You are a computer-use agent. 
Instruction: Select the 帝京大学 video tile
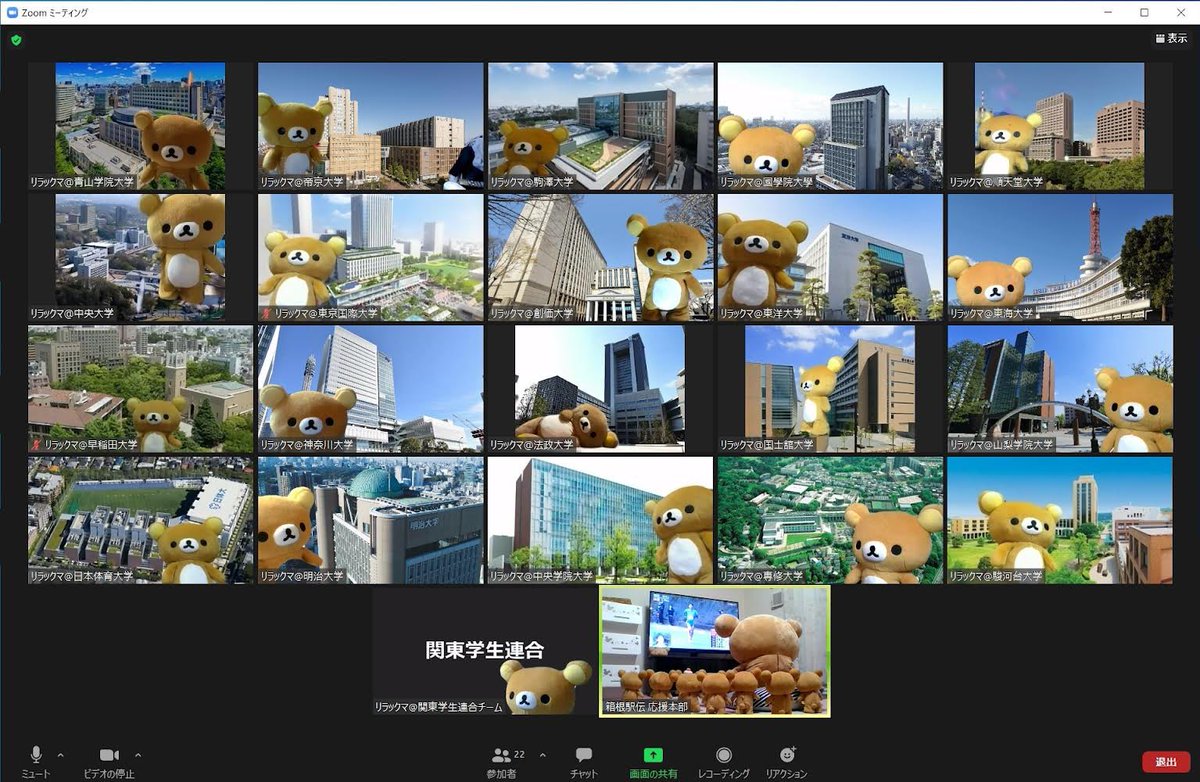pos(371,126)
